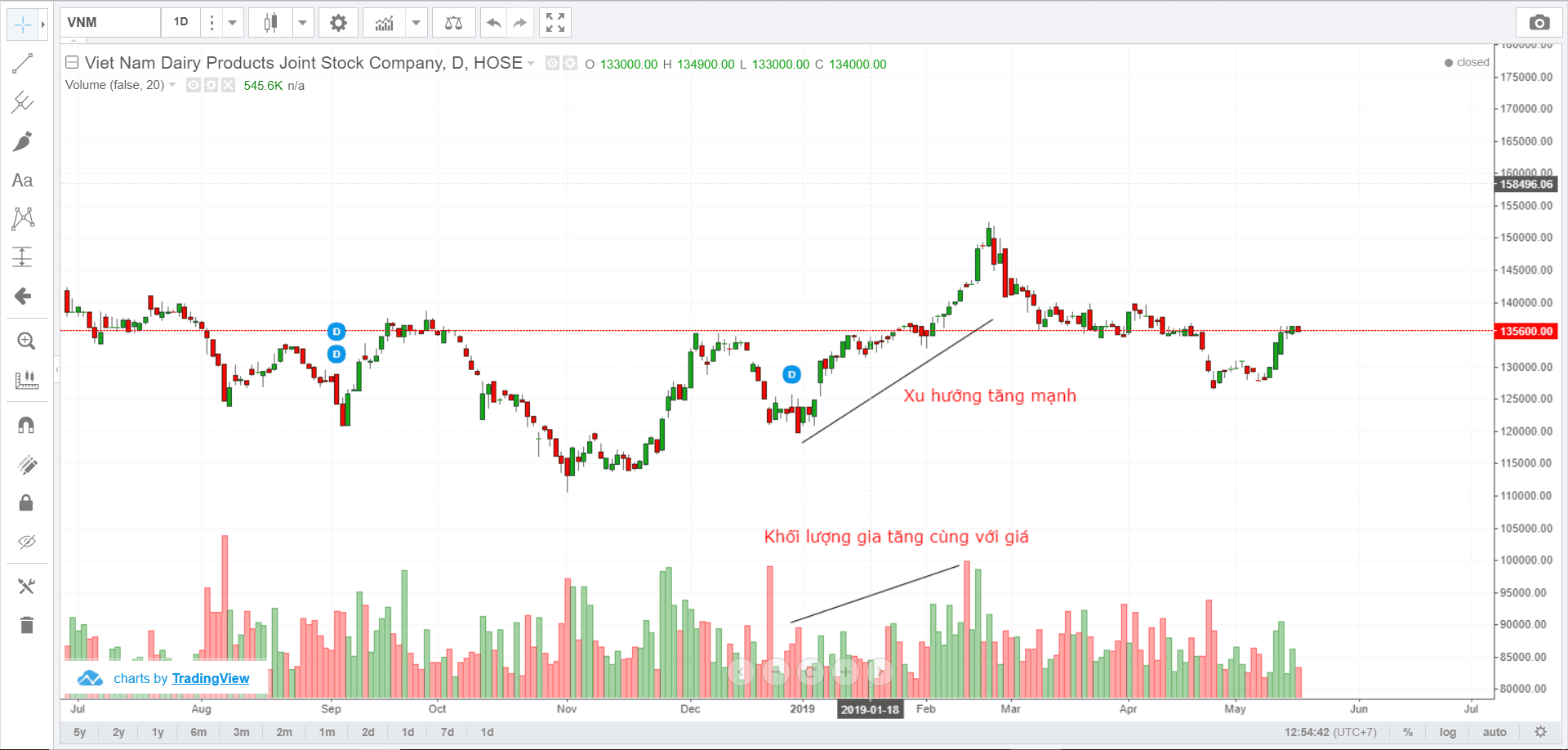Viewport: 1568px width, 750px height.
Task: Select the crosshair cursor tool
Action: pyautogui.click(x=23, y=25)
